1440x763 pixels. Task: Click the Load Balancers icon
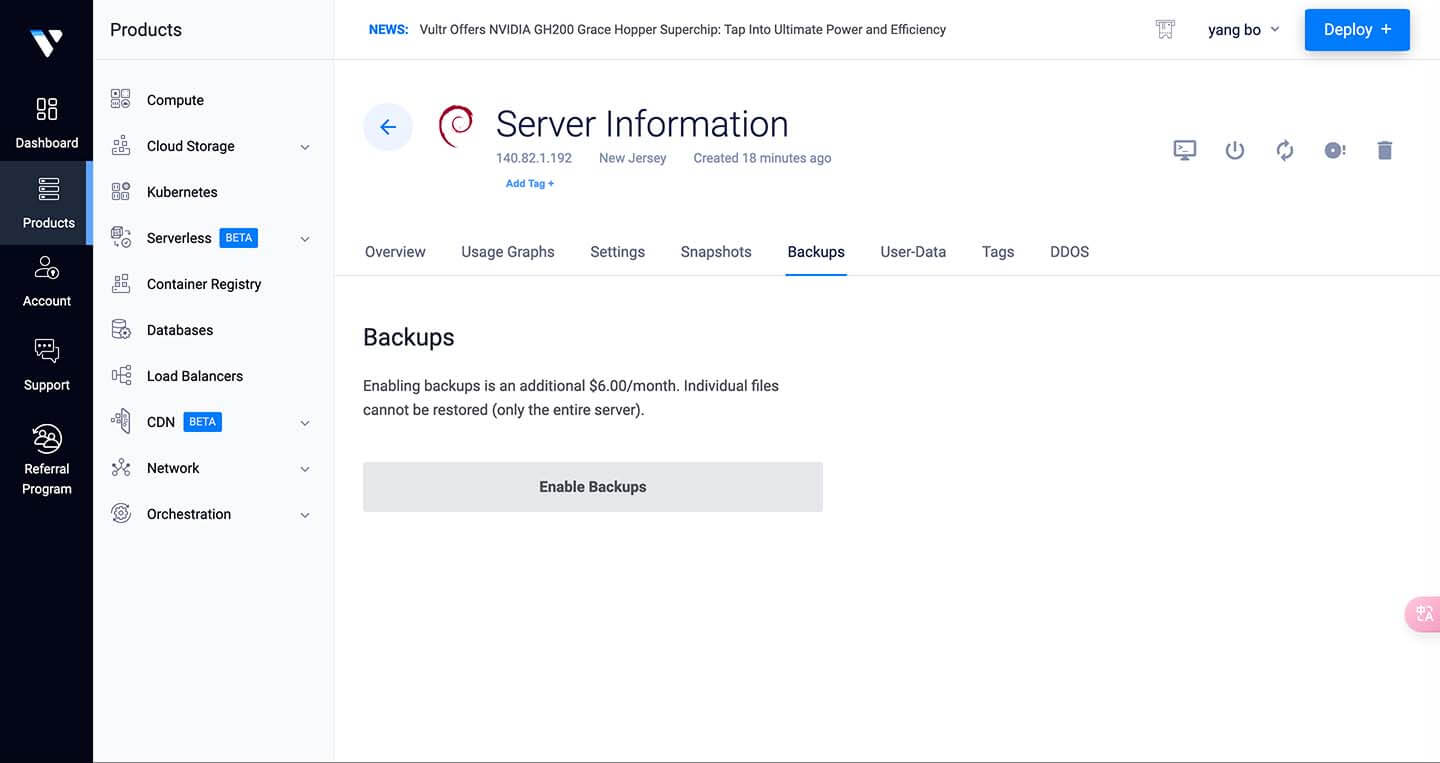121,375
